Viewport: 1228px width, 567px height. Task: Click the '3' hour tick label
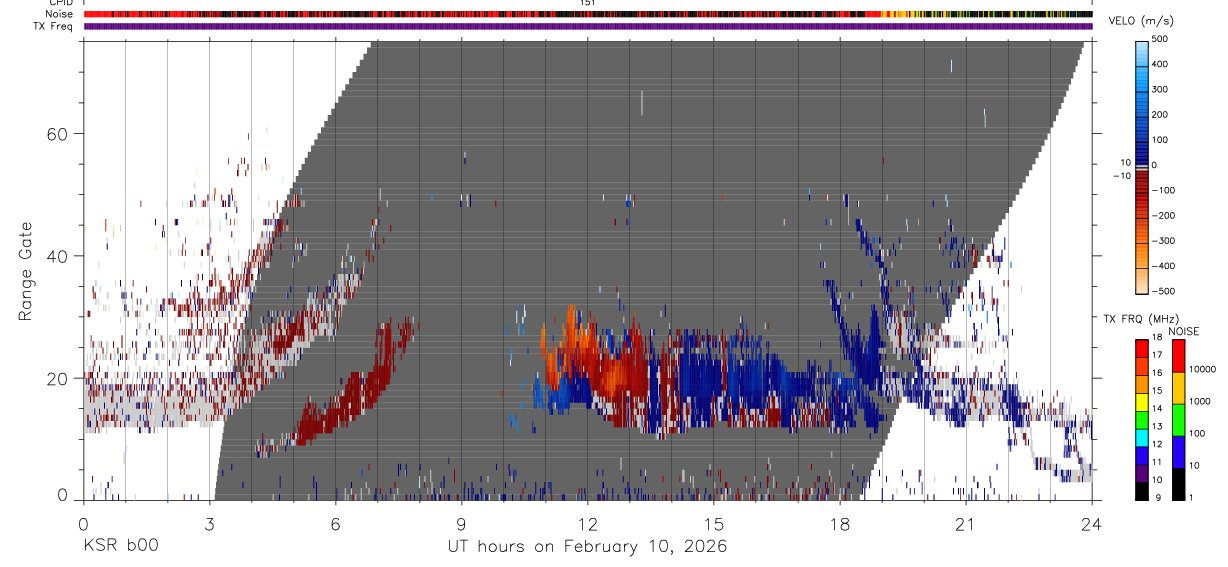pos(210,524)
